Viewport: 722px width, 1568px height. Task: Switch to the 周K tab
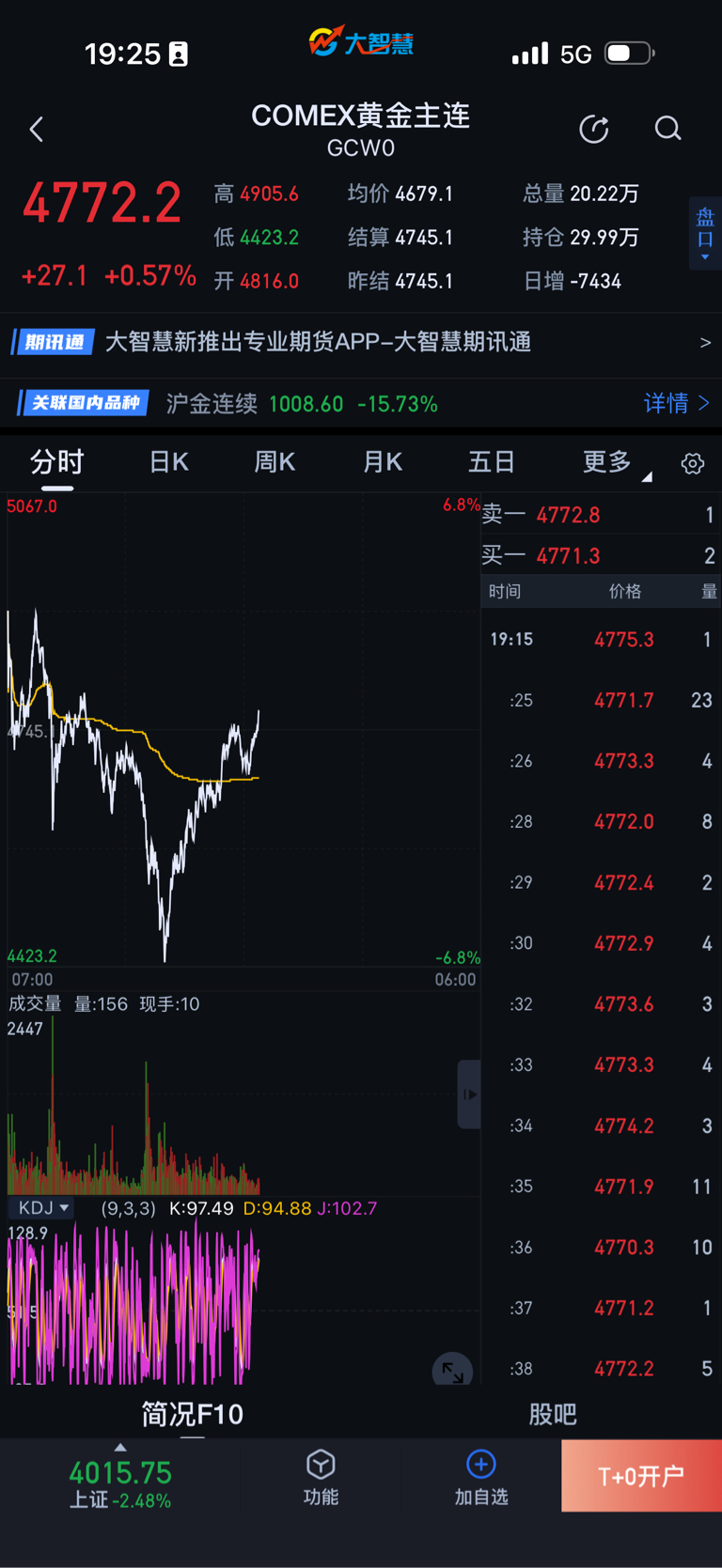tap(275, 462)
